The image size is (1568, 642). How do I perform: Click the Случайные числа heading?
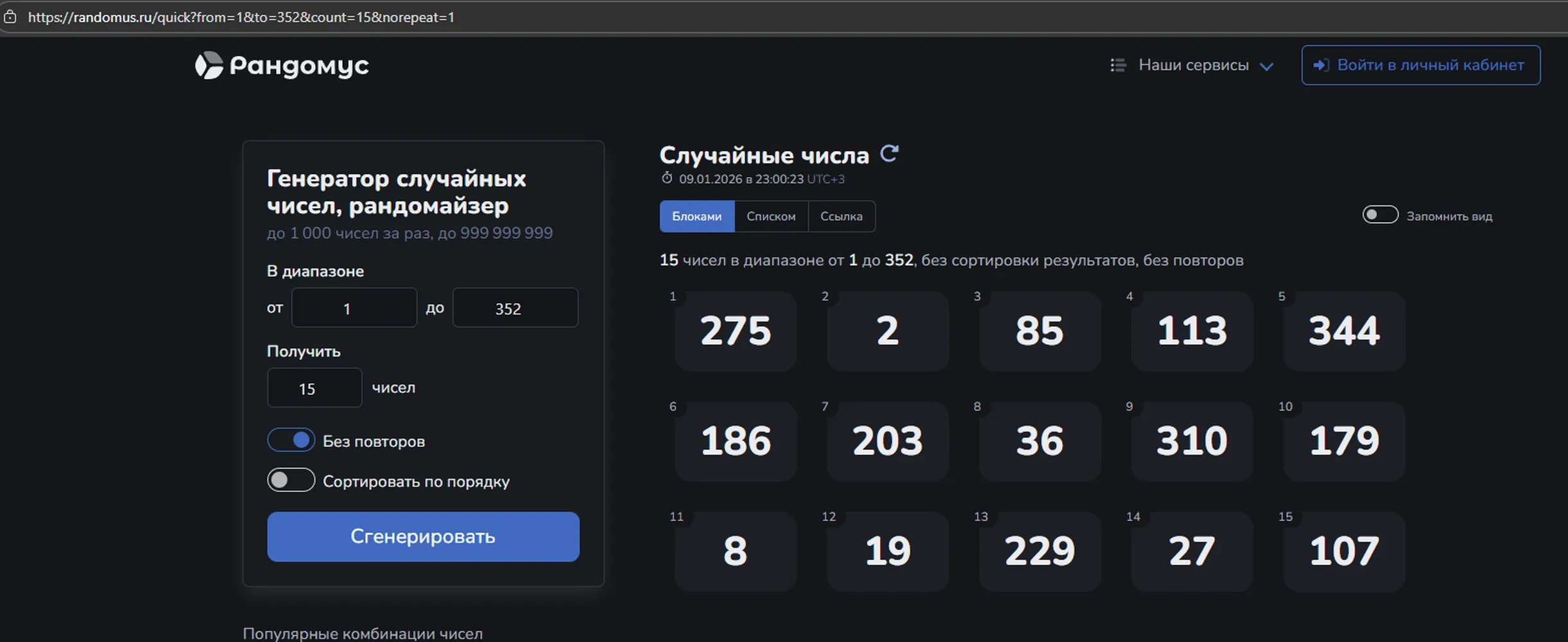[764, 155]
